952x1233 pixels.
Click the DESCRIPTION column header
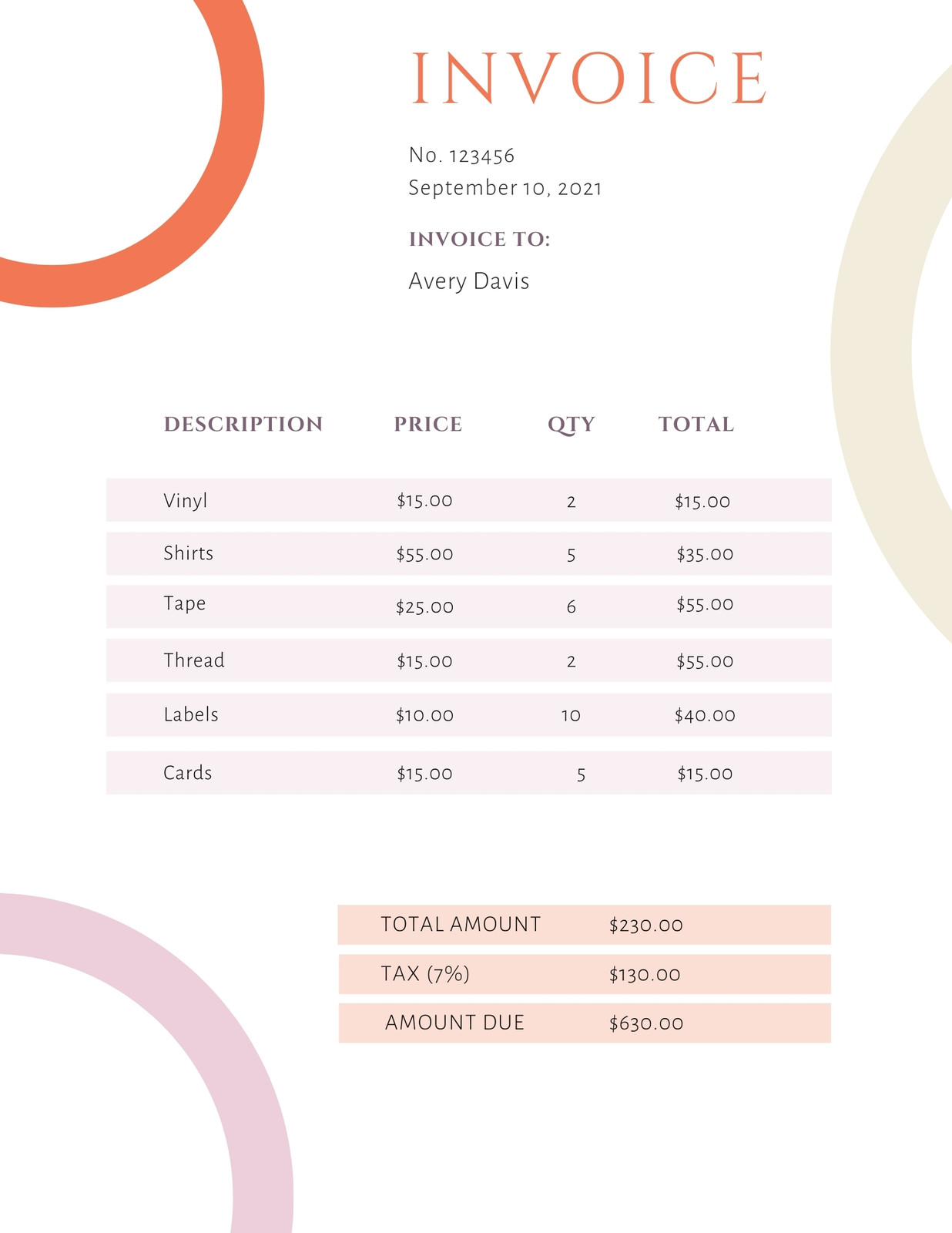tap(243, 424)
